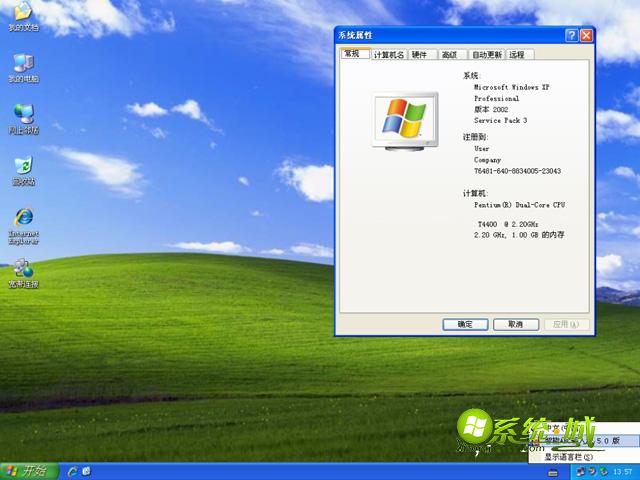Switch to the 高级 tab
Screen dimensions: 640x480
tap(452, 54)
